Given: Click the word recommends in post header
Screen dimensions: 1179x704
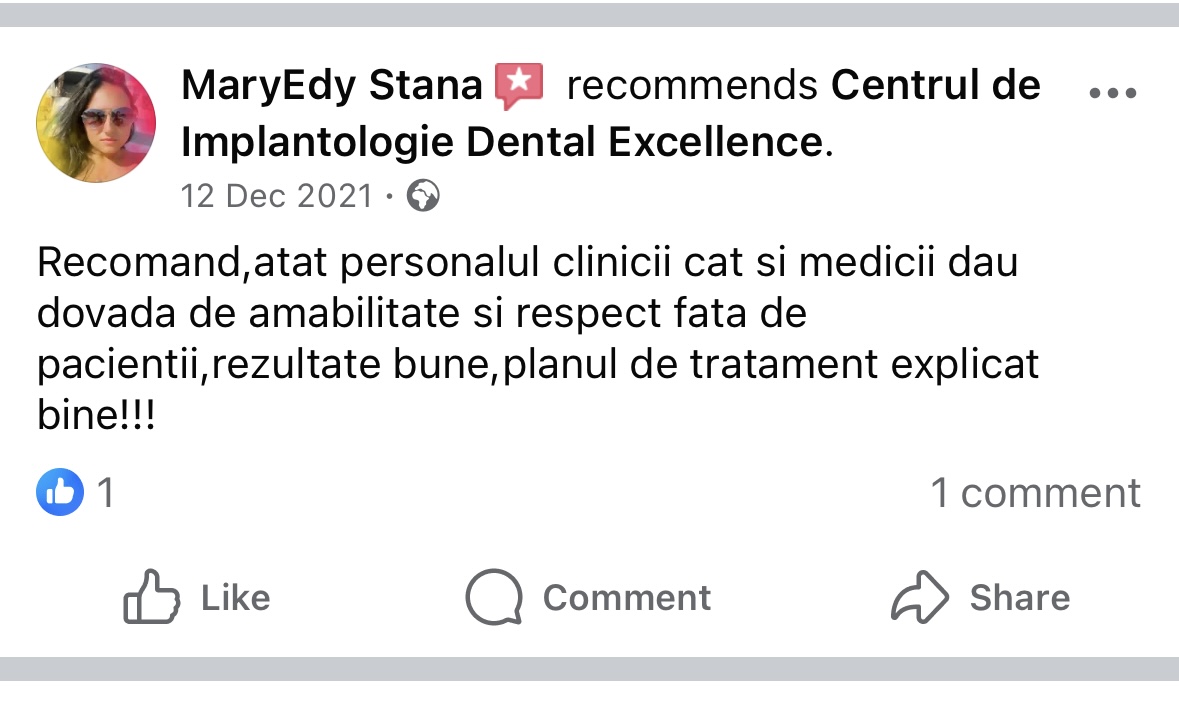Looking at the screenshot, I should pos(692,85).
